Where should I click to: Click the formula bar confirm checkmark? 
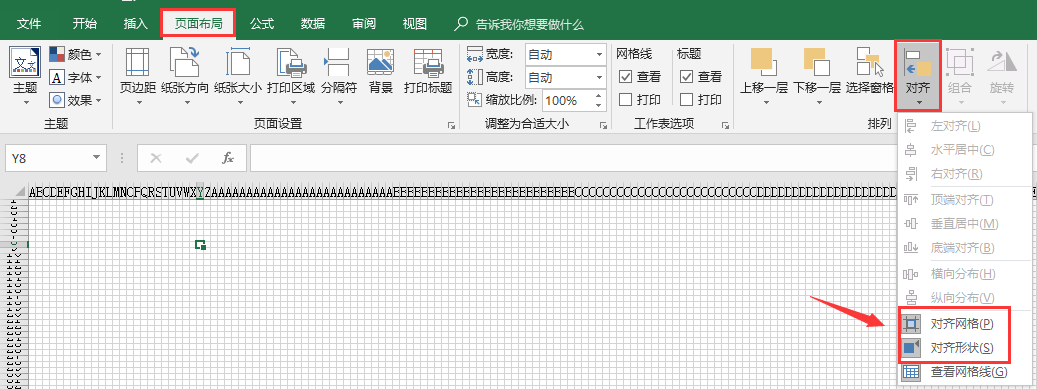(x=192, y=158)
